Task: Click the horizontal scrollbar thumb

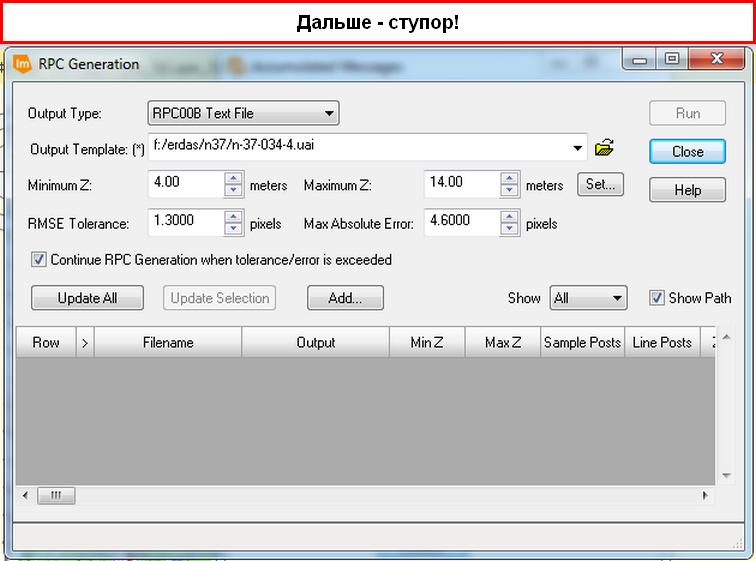Action: (x=56, y=495)
